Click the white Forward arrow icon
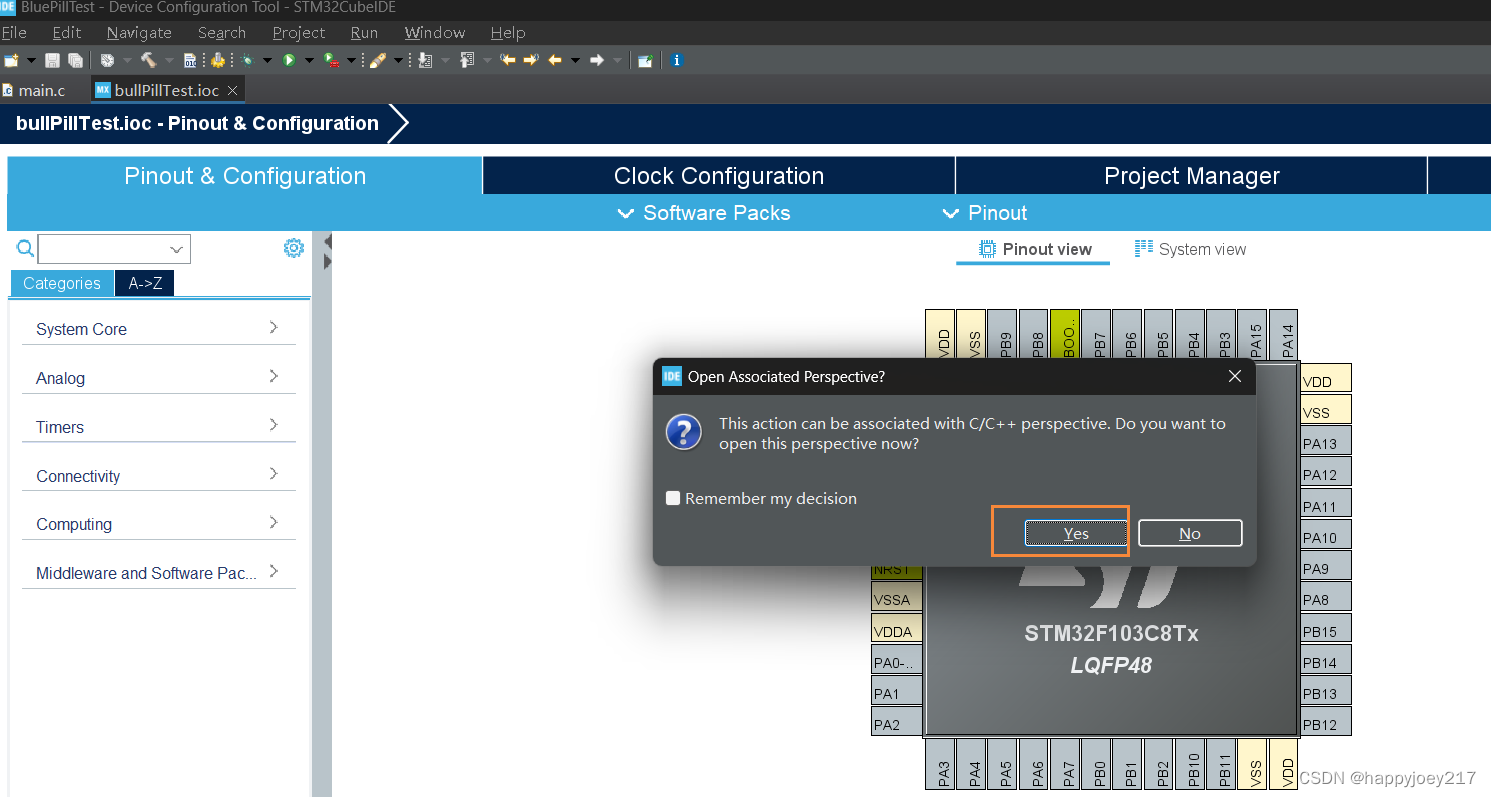Viewport: 1491px width, 797px height. [x=597, y=60]
